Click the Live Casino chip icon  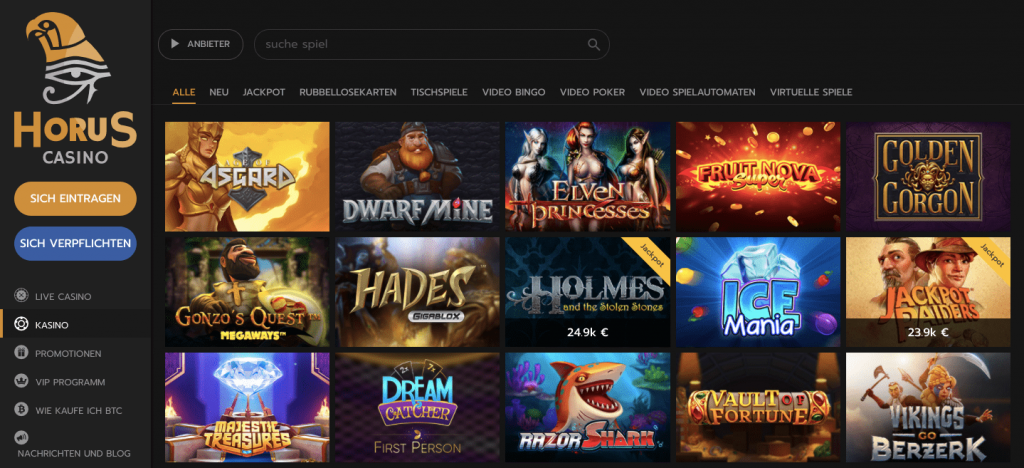click(x=22, y=296)
